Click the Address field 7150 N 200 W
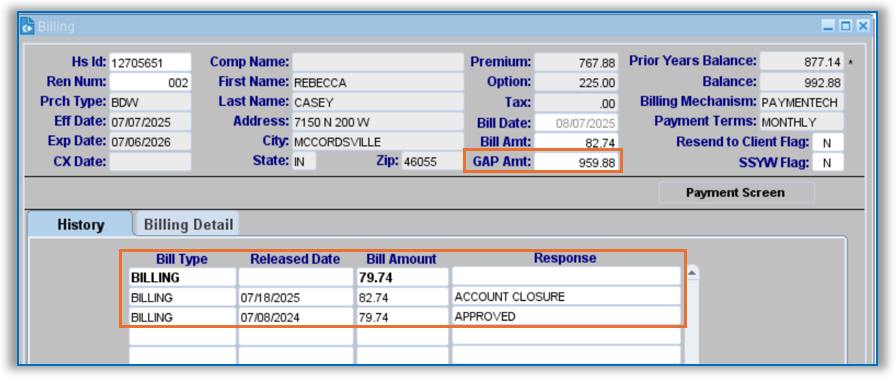This screenshot has width=896, height=381. (378, 122)
